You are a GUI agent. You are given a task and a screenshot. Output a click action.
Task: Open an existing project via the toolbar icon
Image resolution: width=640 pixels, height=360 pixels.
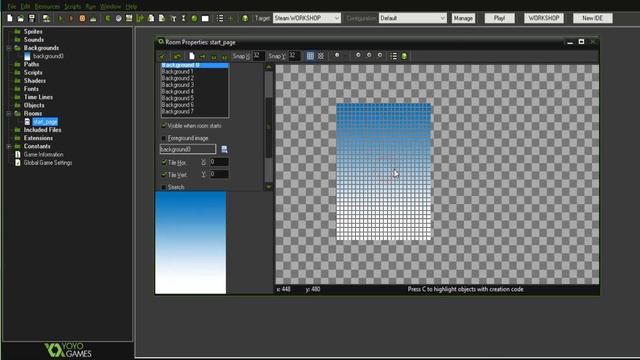click(20, 18)
